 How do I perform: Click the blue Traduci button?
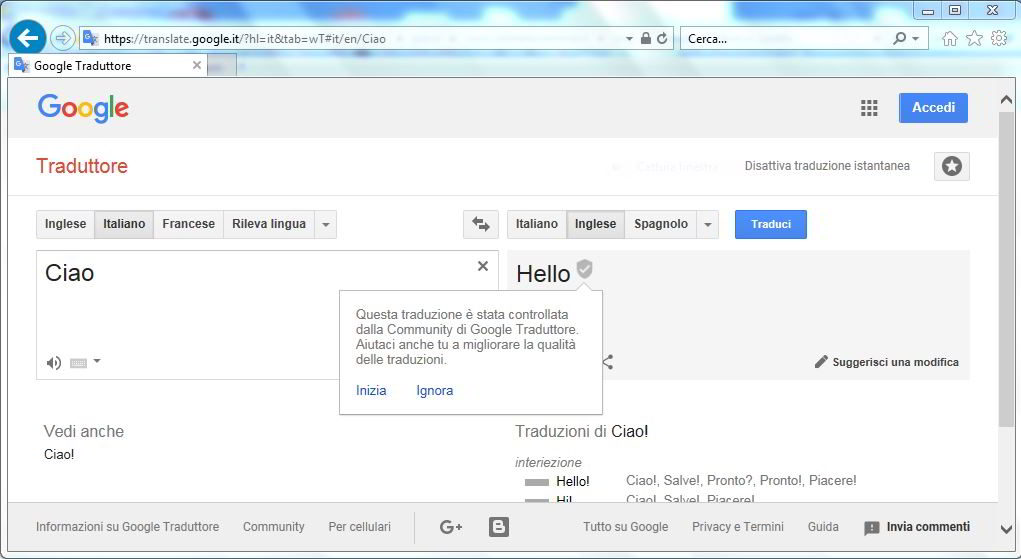[771, 224]
